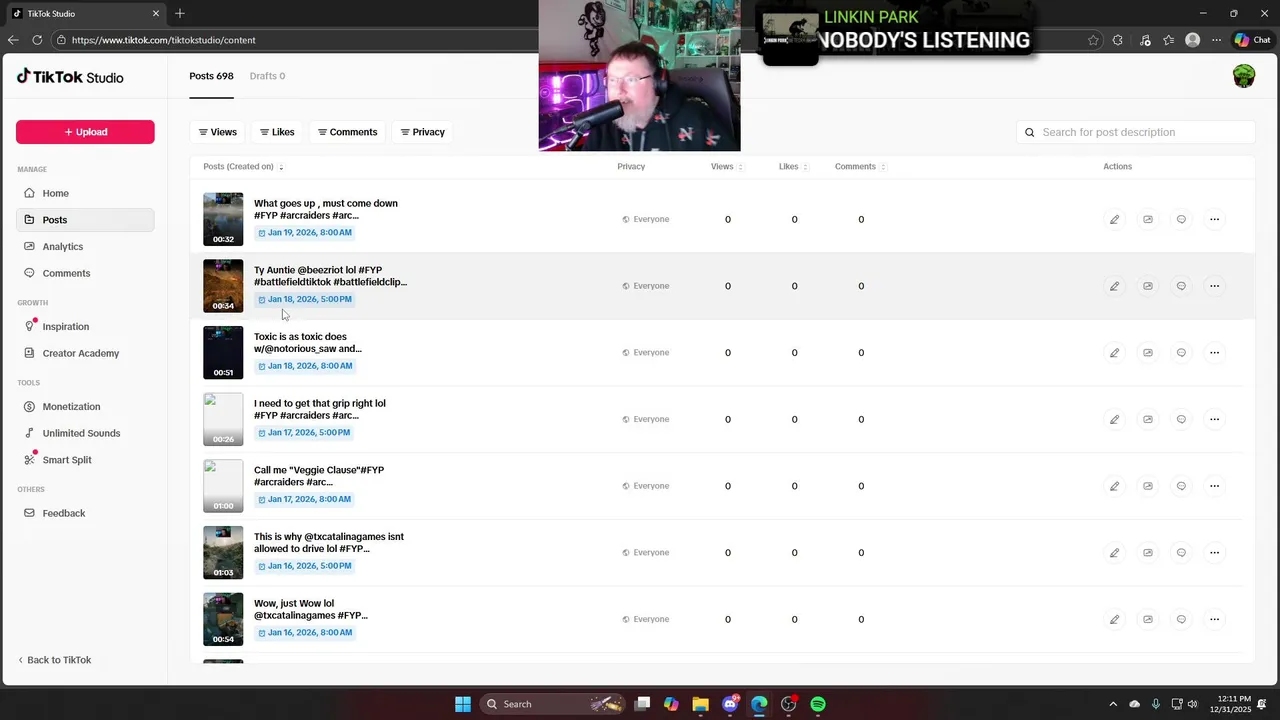Click the TikTok Studio logo
The width and height of the screenshot is (1280, 720).
coord(70,77)
